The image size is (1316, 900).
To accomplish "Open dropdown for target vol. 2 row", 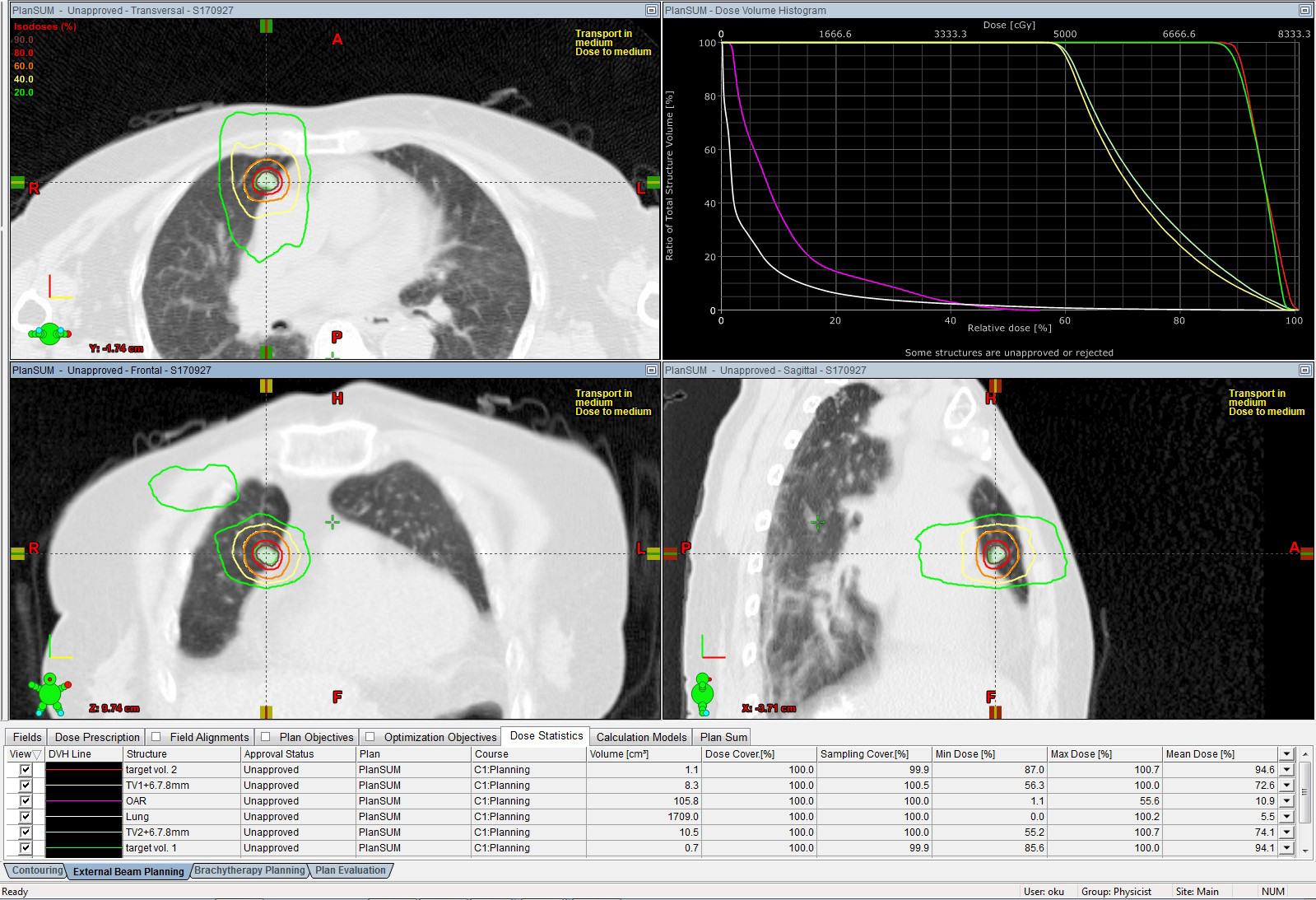I will pyautogui.click(x=1287, y=770).
